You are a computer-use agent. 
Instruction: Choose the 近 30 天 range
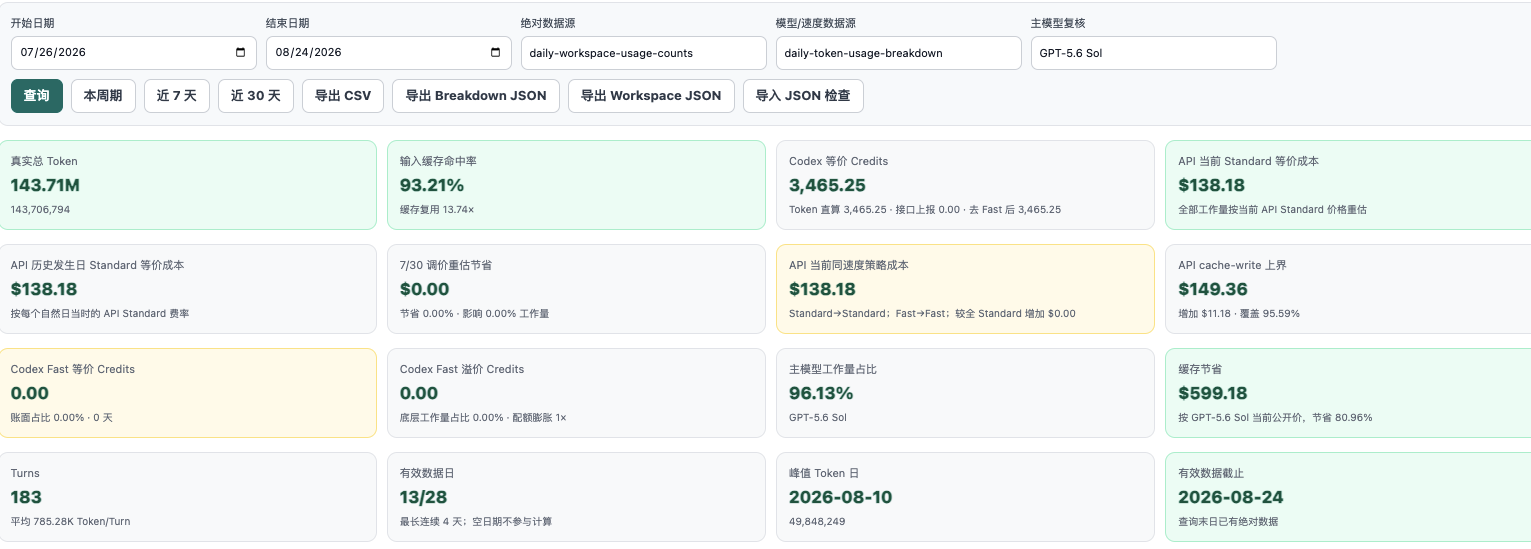point(256,96)
